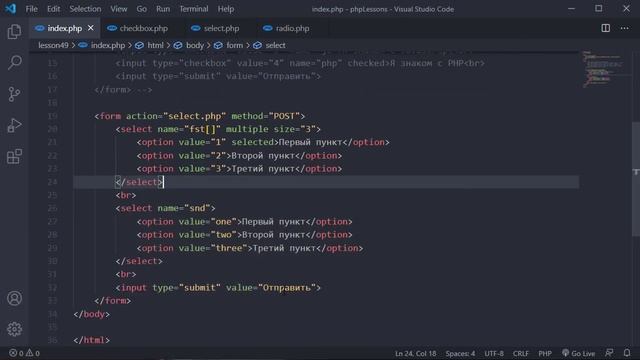Click option value="one" line

click(x=244, y=222)
